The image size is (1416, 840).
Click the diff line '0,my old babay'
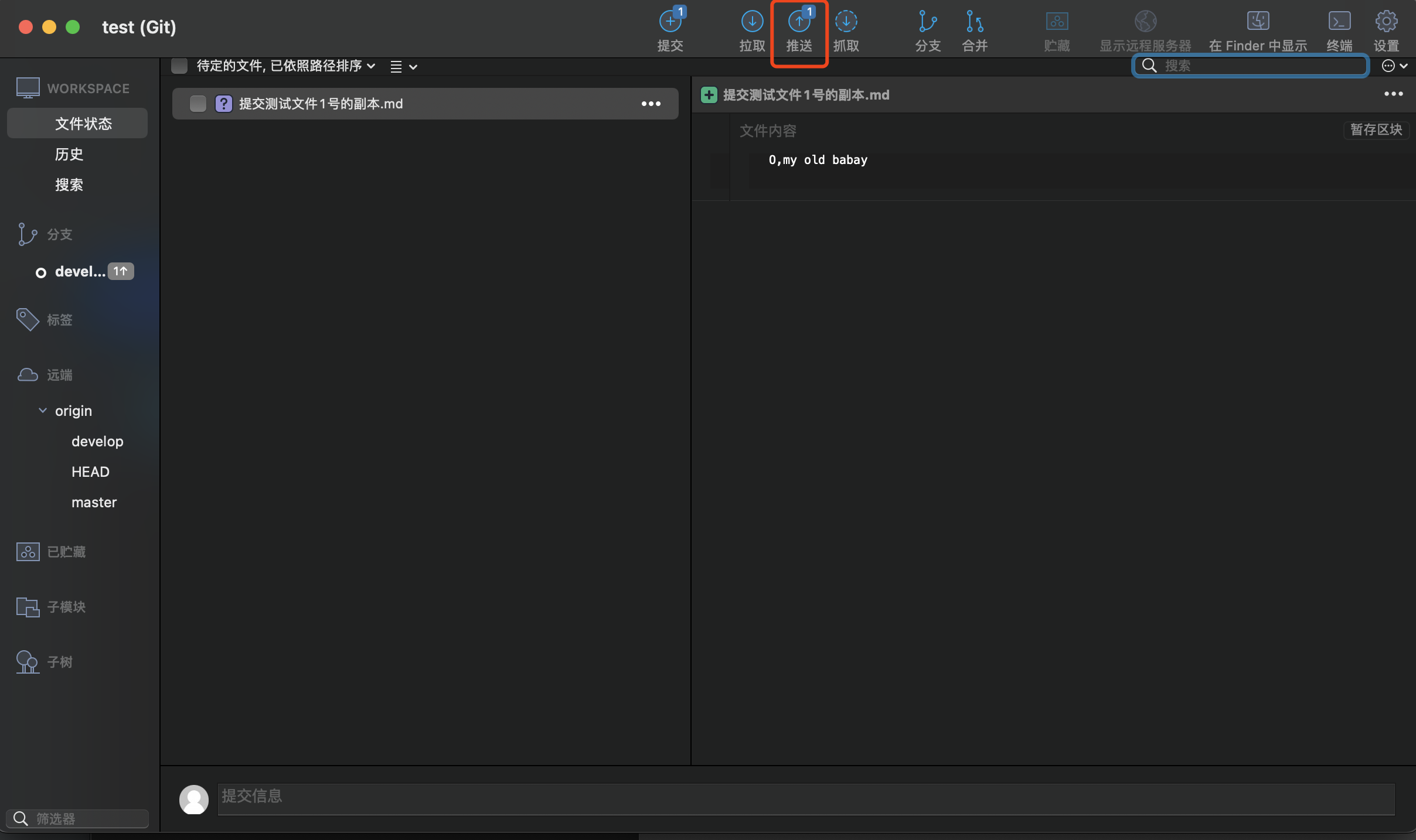tap(818, 160)
